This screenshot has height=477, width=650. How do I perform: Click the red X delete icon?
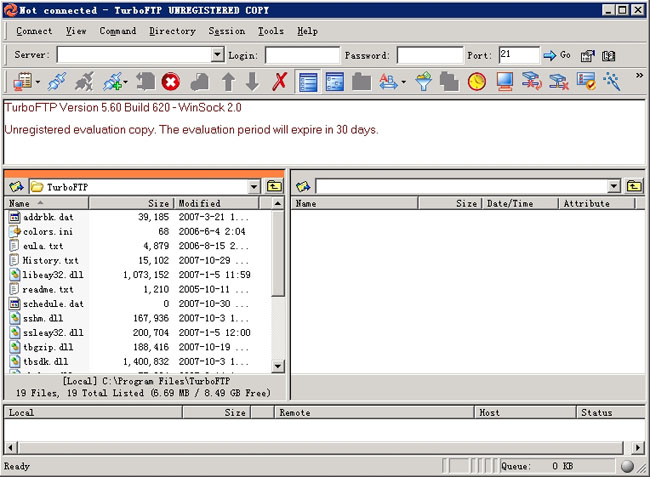(x=280, y=82)
